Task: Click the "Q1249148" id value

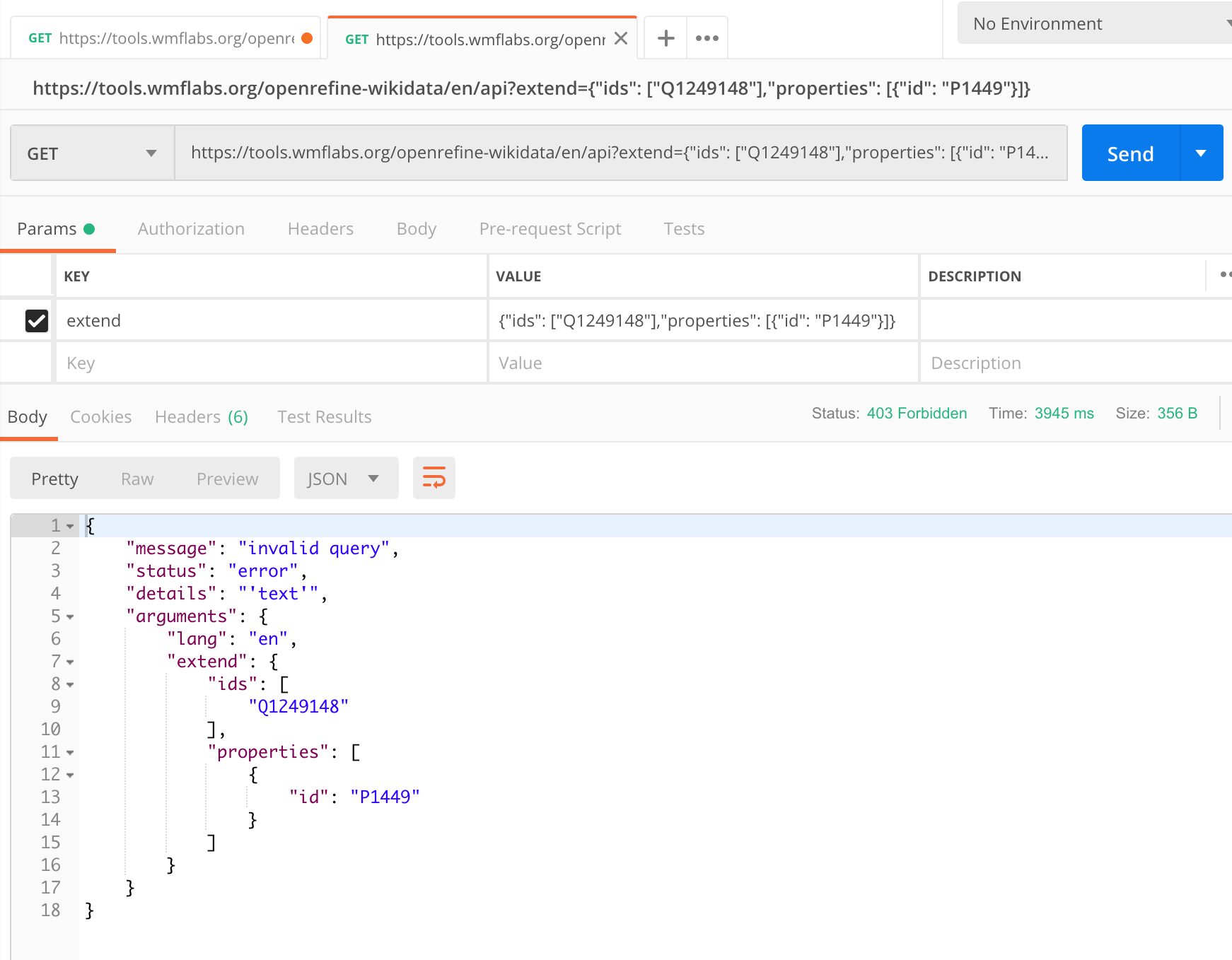Action: point(298,707)
